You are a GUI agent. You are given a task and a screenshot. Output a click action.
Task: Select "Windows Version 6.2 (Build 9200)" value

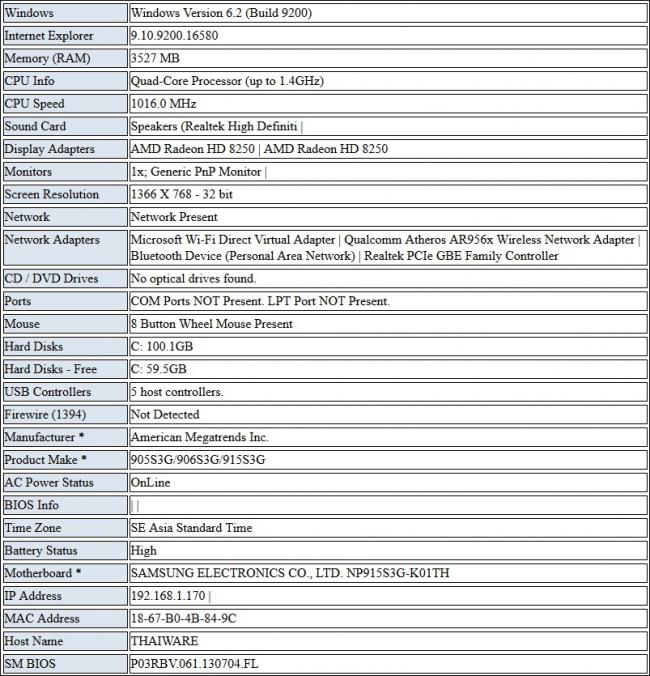[x=221, y=13]
